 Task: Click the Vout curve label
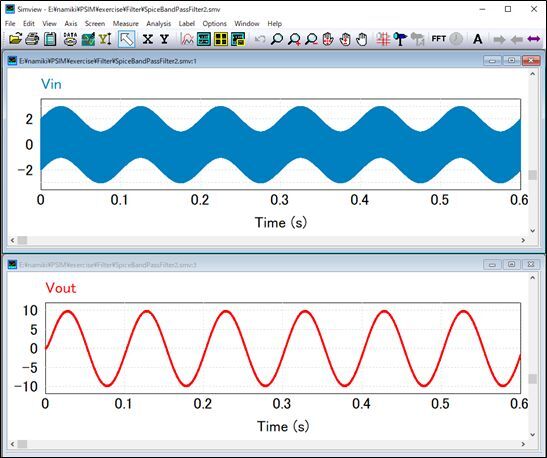[61, 288]
